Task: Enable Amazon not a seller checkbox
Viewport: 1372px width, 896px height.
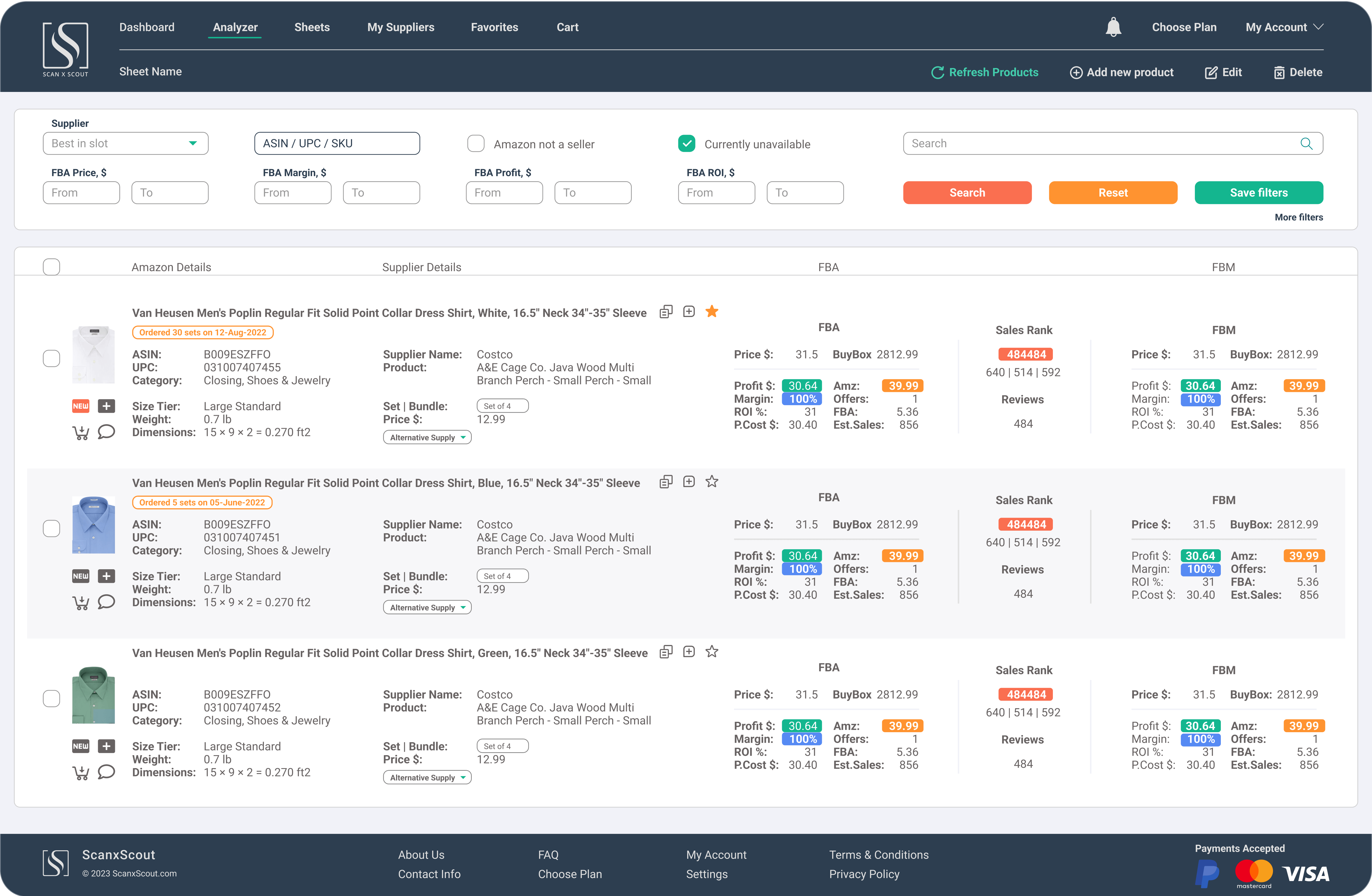Action: (476, 143)
